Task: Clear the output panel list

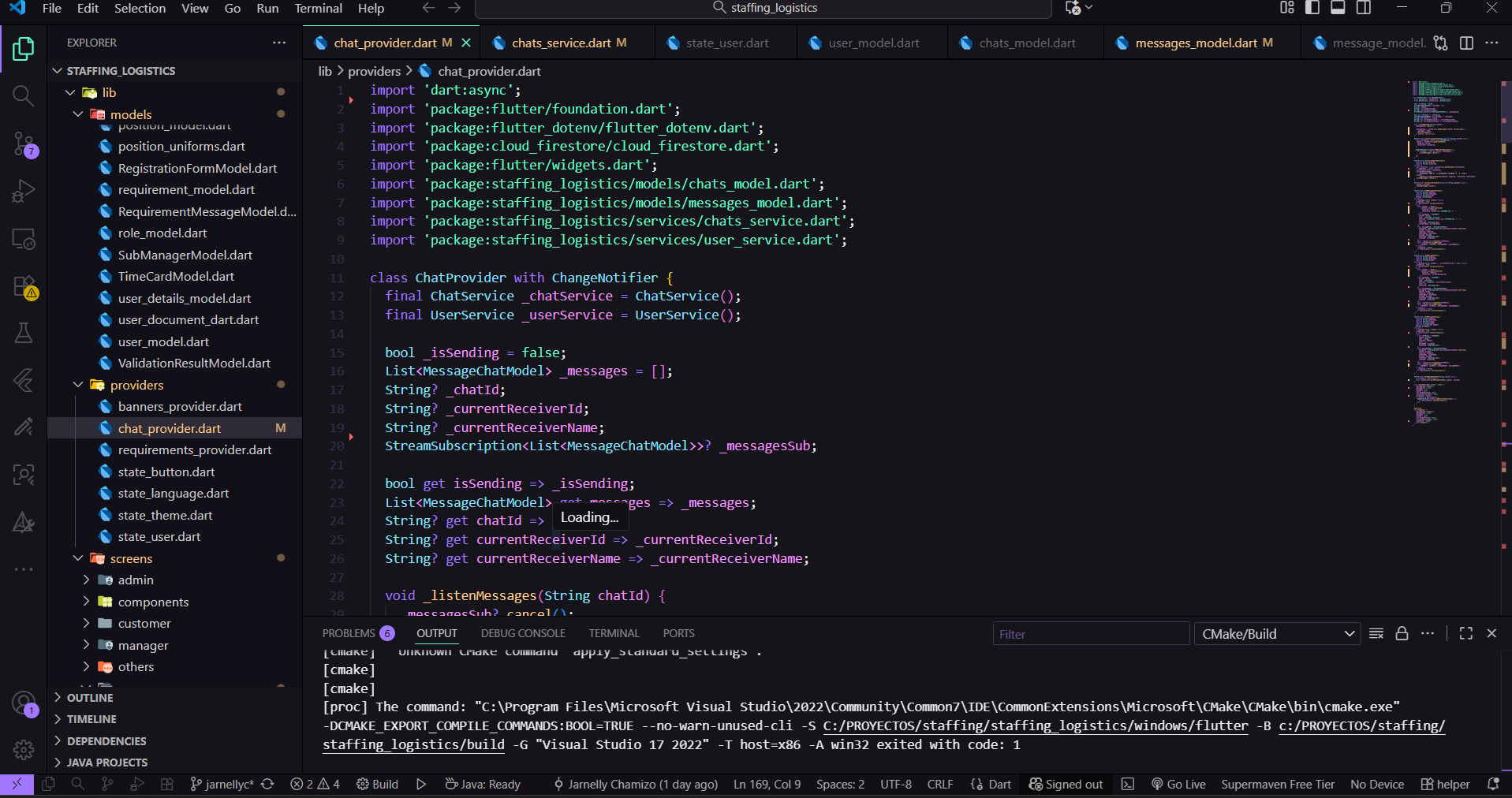Action: (1376, 634)
